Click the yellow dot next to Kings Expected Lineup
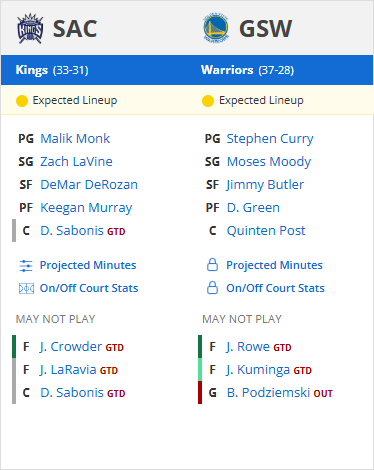Image resolution: width=374 pixels, height=470 pixels. (x=22, y=101)
